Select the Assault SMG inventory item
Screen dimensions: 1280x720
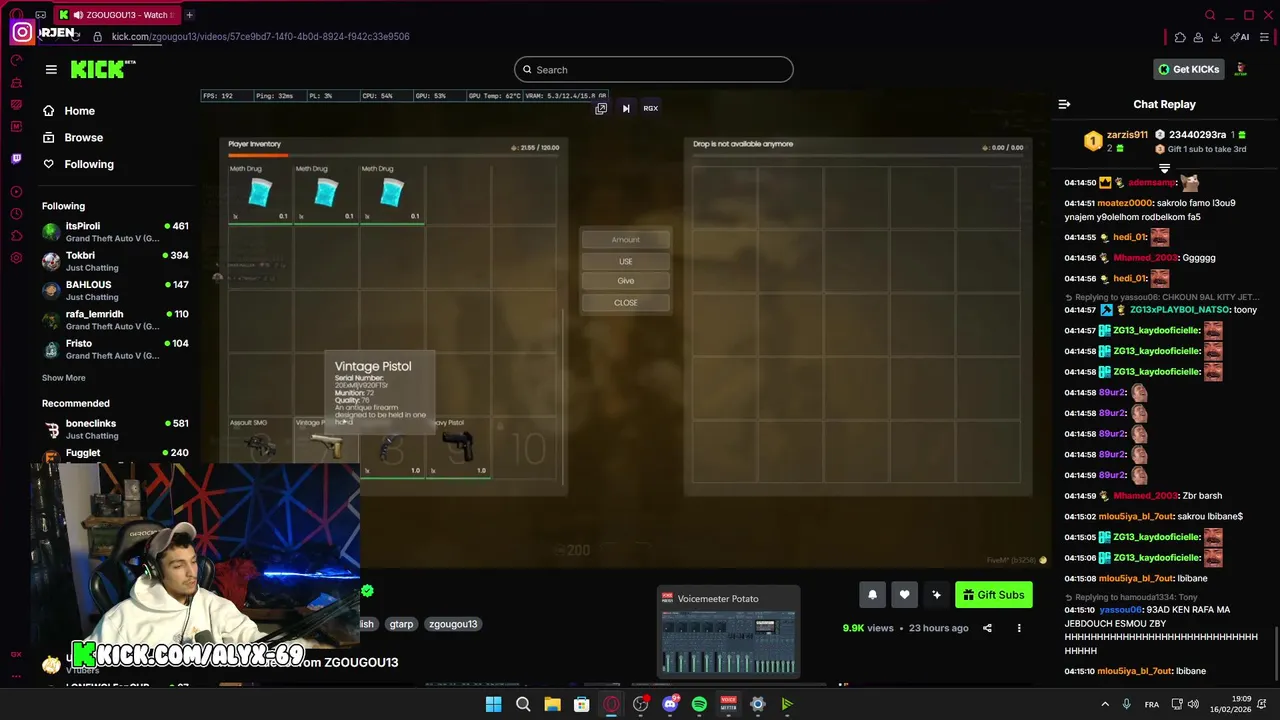[x=260, y=446]
